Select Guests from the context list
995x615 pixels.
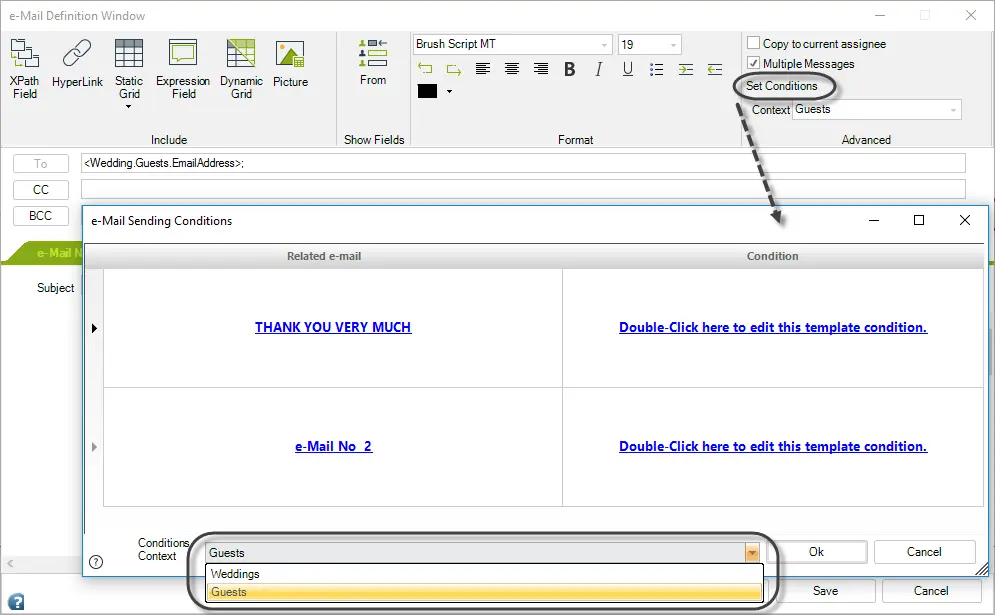tap(484, 592)
